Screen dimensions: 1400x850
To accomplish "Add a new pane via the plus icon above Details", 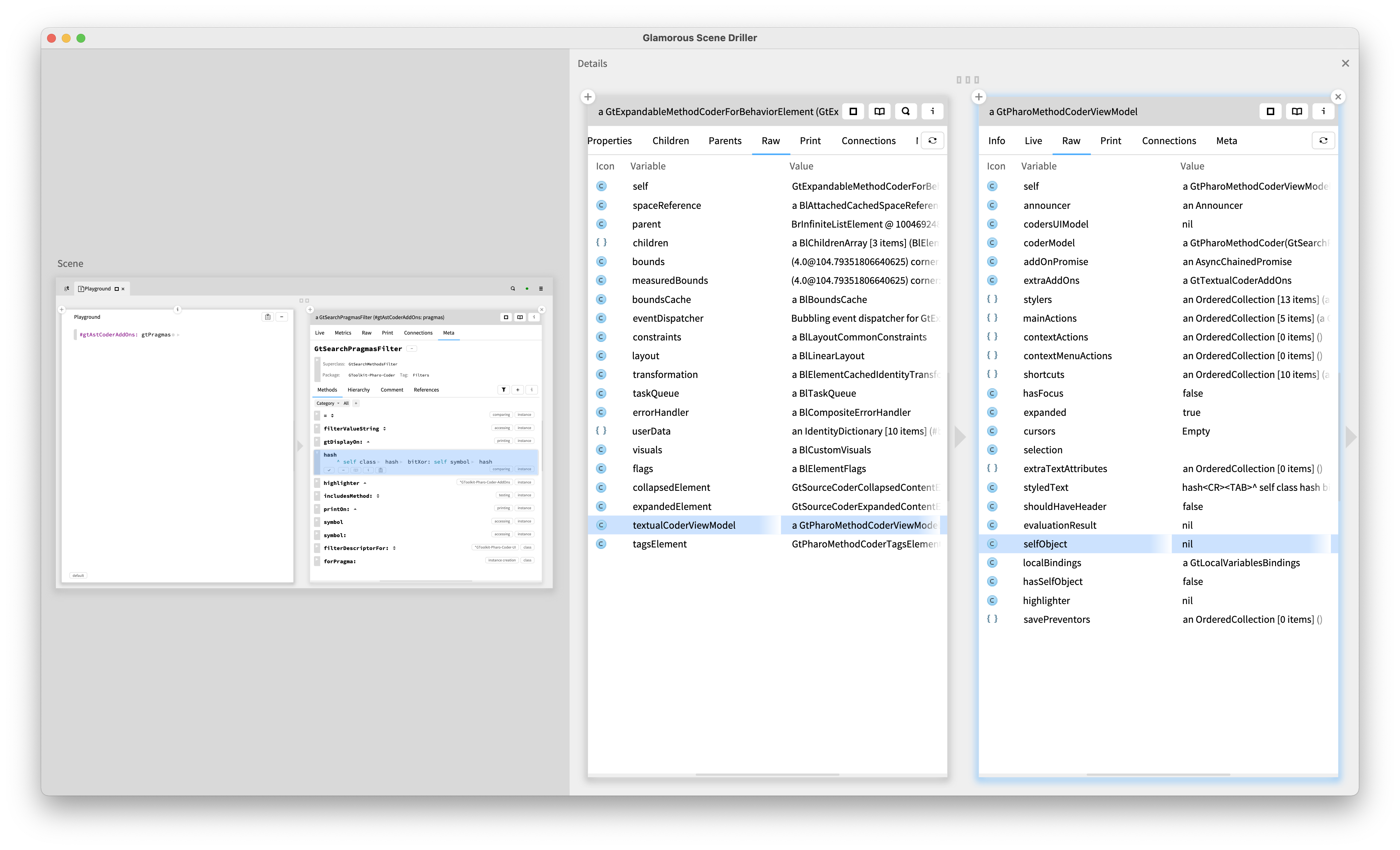I will [588, 97].
